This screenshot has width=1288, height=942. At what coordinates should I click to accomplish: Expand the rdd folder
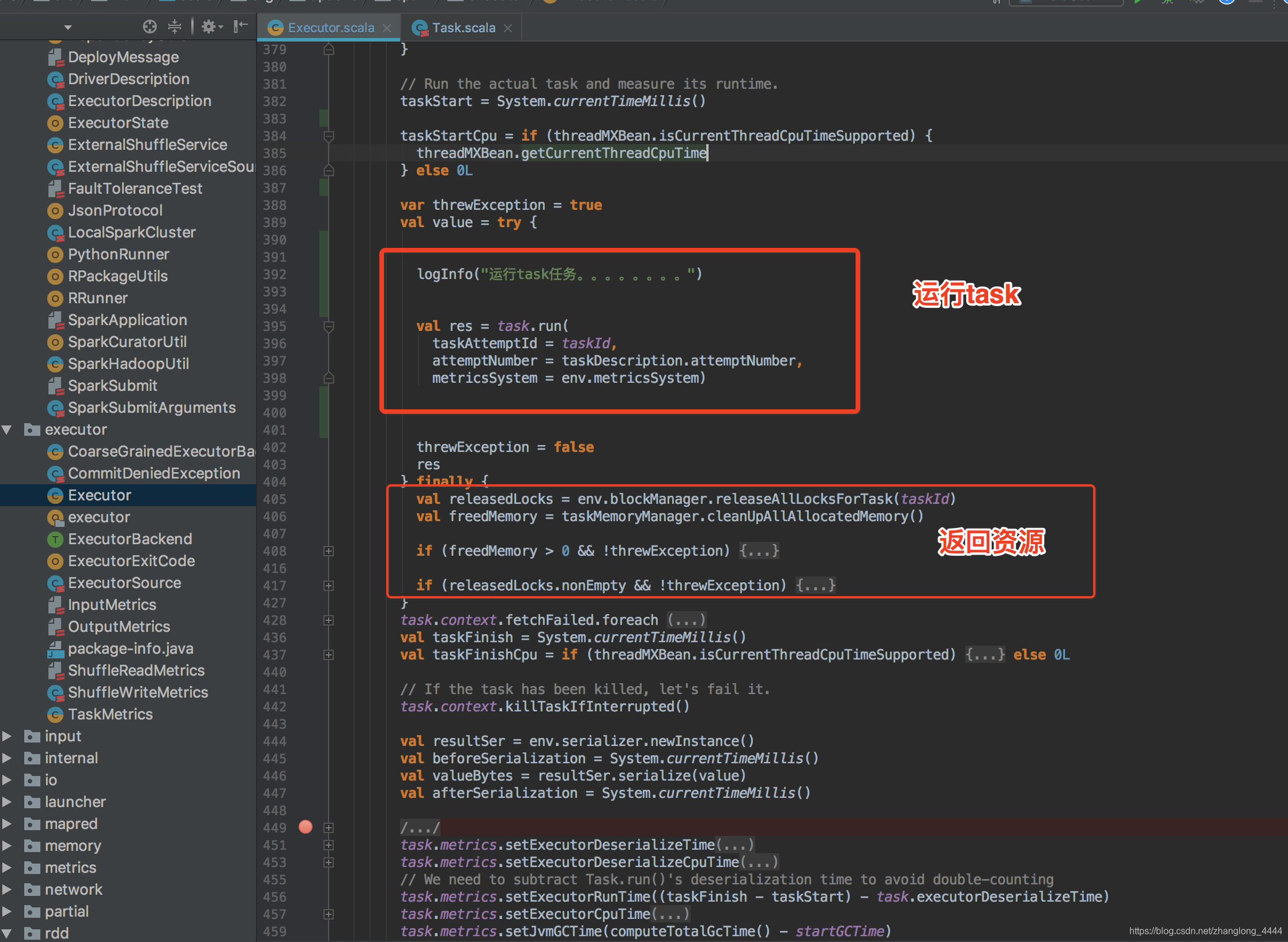[7, 933]
